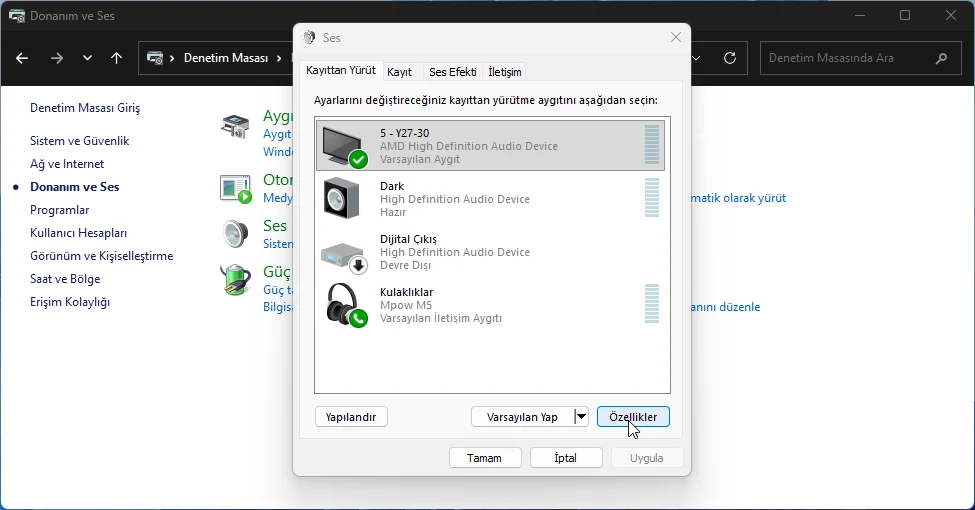The image size is (975, 510).
Task: Switch to the Kayıttan Yürüt tab
Action: click(341, 70)
